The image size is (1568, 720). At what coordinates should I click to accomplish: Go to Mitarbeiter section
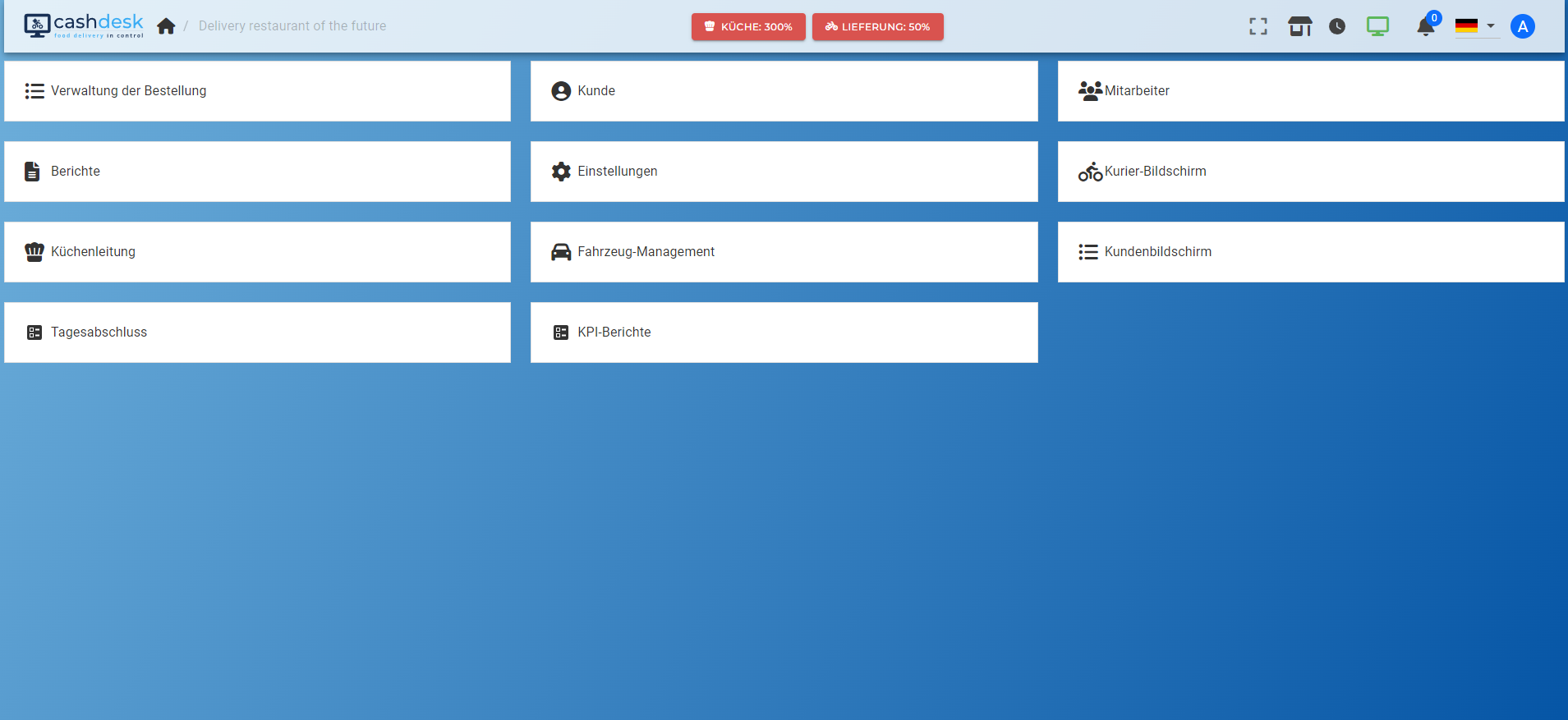pyautogui.click(x=1310, y=91)
